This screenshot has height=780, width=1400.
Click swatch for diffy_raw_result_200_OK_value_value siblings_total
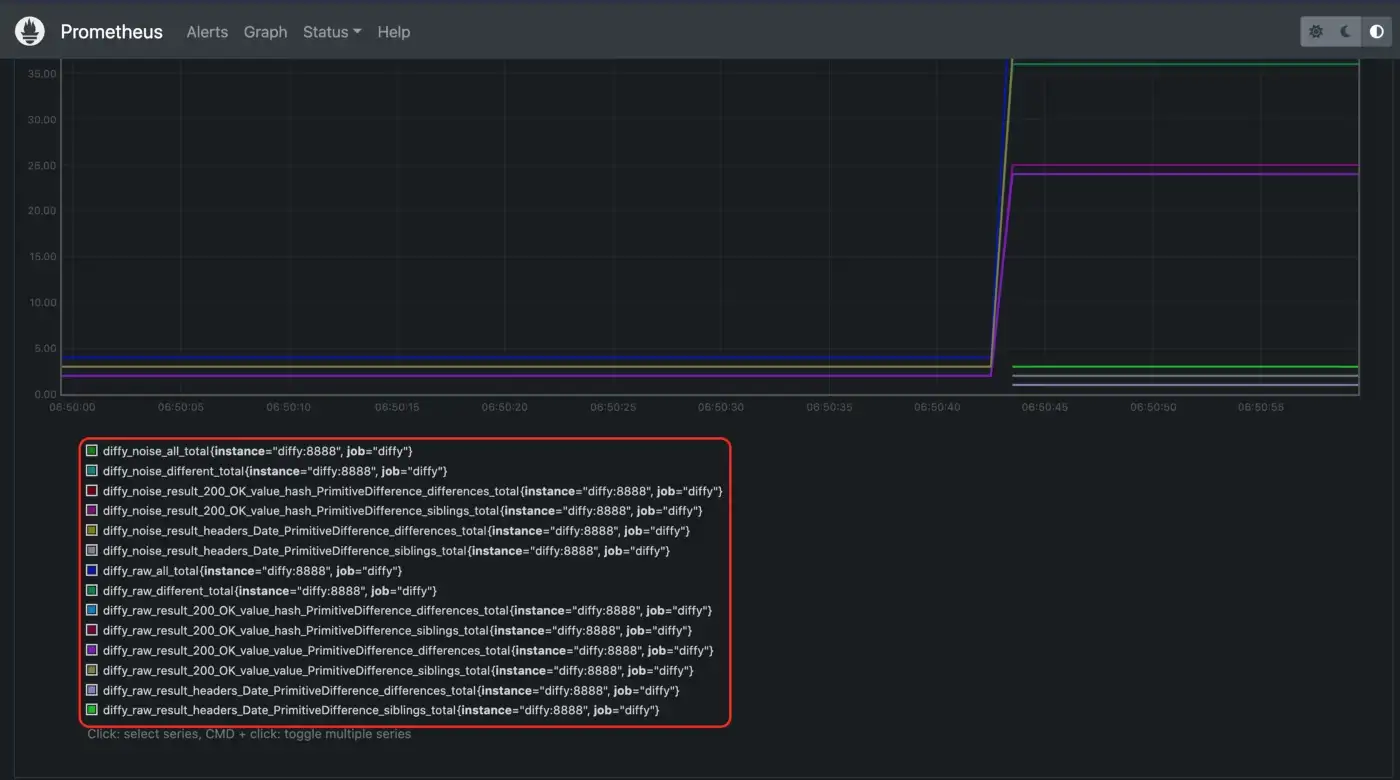click(92, 670)
